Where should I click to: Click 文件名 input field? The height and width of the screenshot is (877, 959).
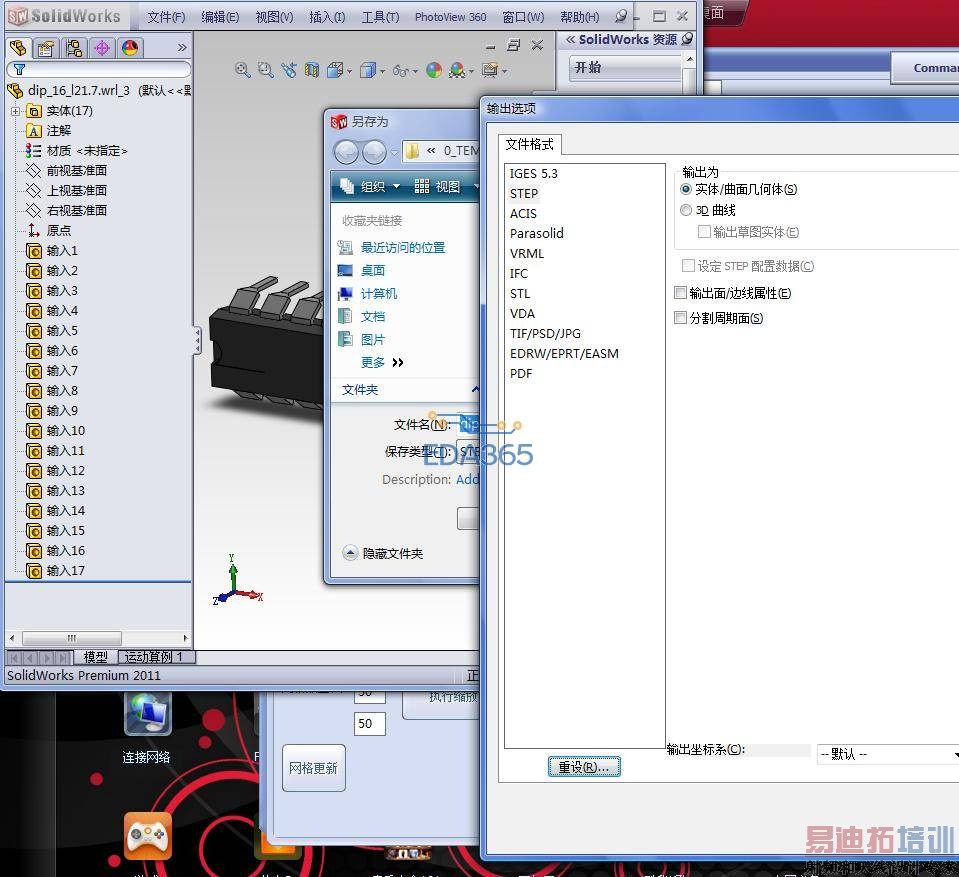(468, 424)
